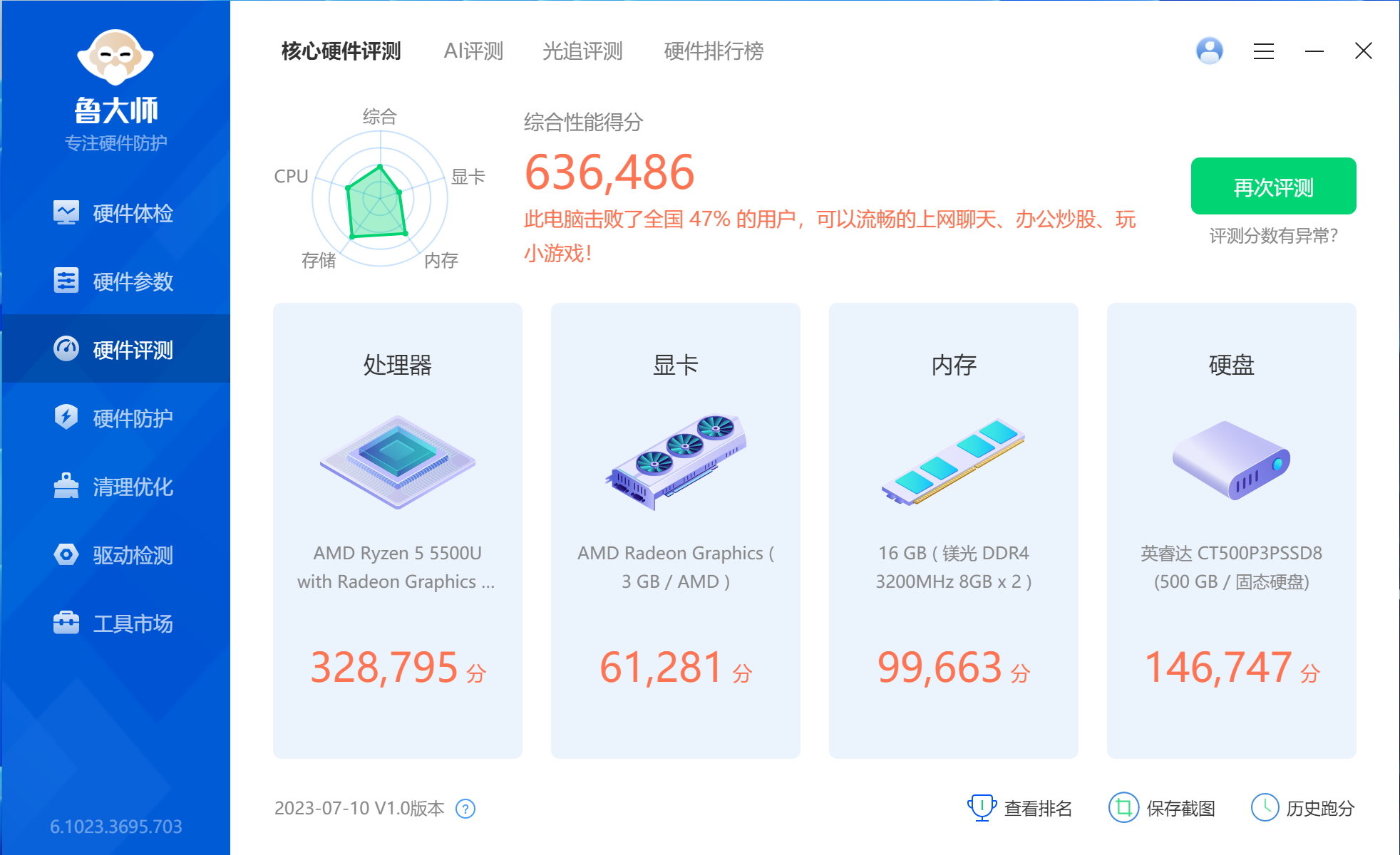Click the 保存截图 link text
The height and width of the screenshot is (855, 1400).
(1180, 809)
